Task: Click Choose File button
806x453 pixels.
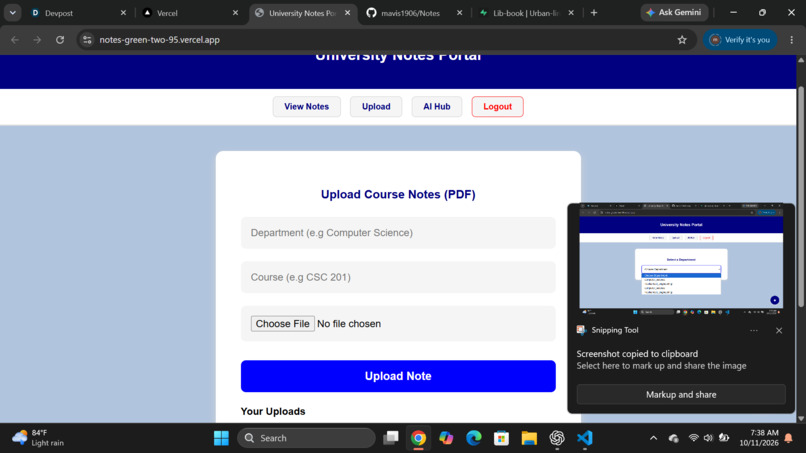Action: pos(283,323)
